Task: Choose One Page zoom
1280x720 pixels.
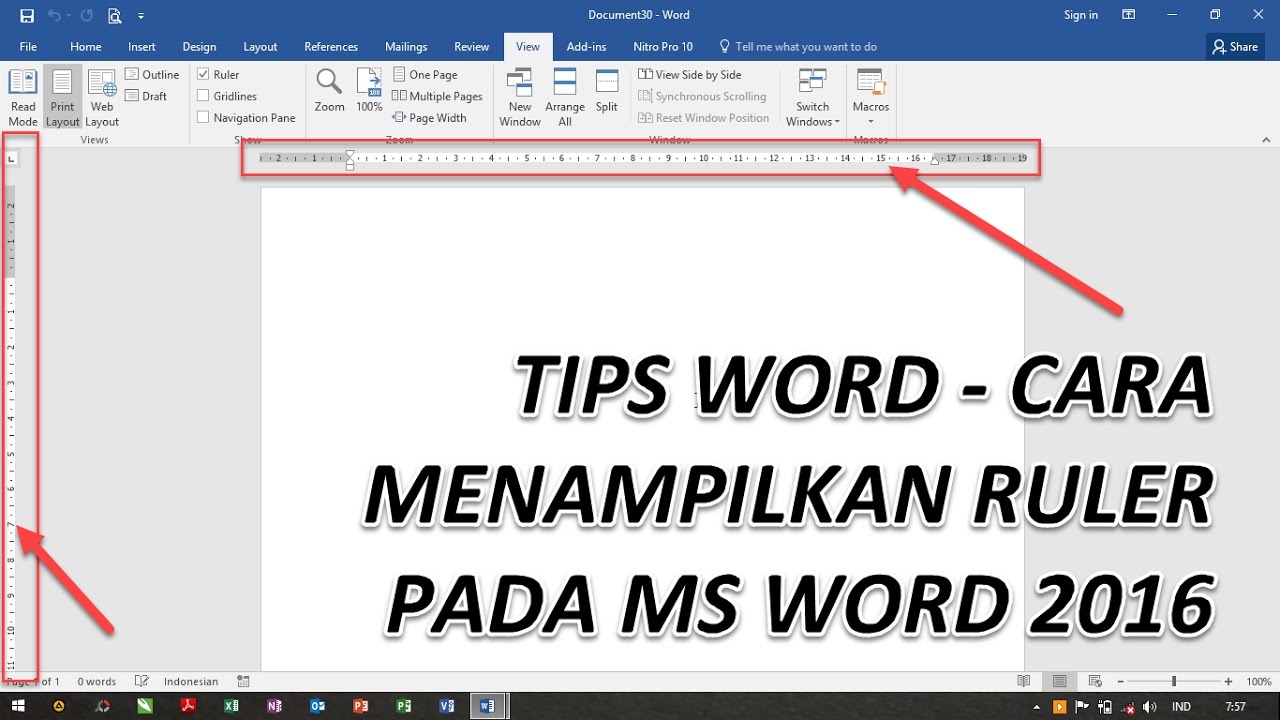Action: pos(425,75)
